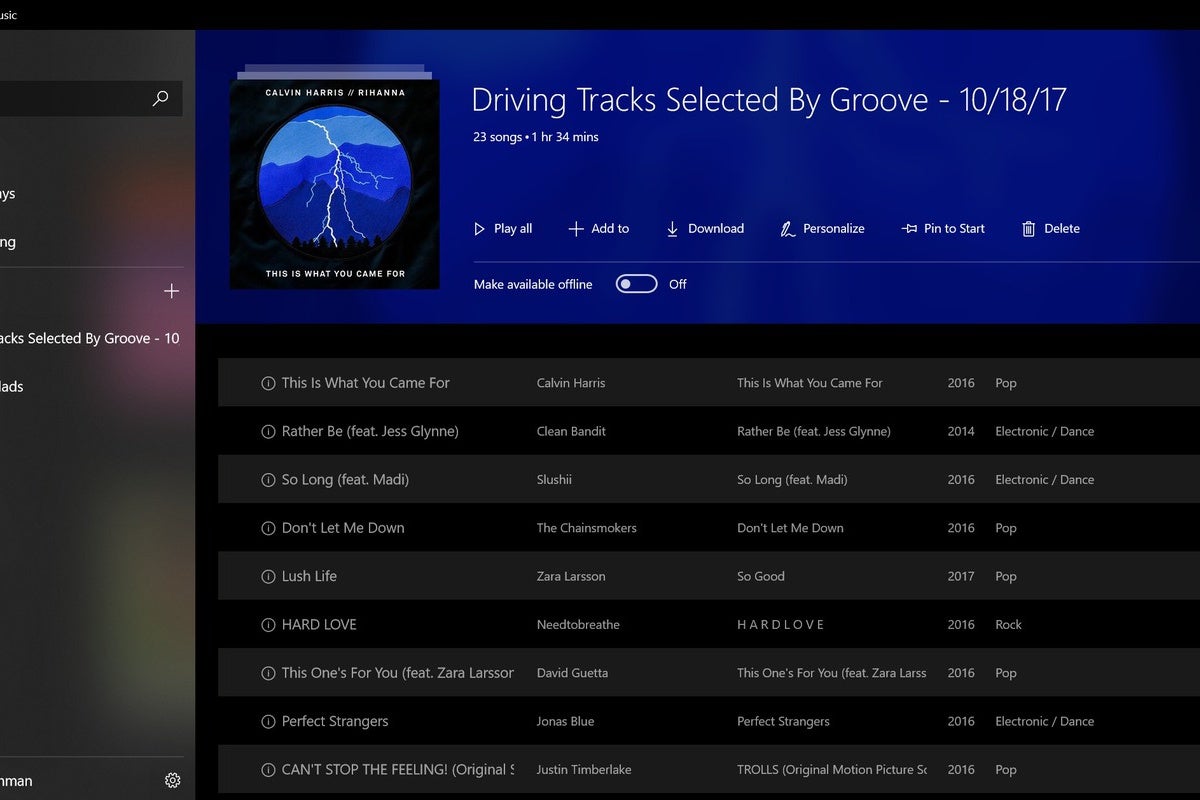Open album Rather Be (feat. Jess Glynne)
This screenshot has height=800, width=1200.
(x=814, y=432)
